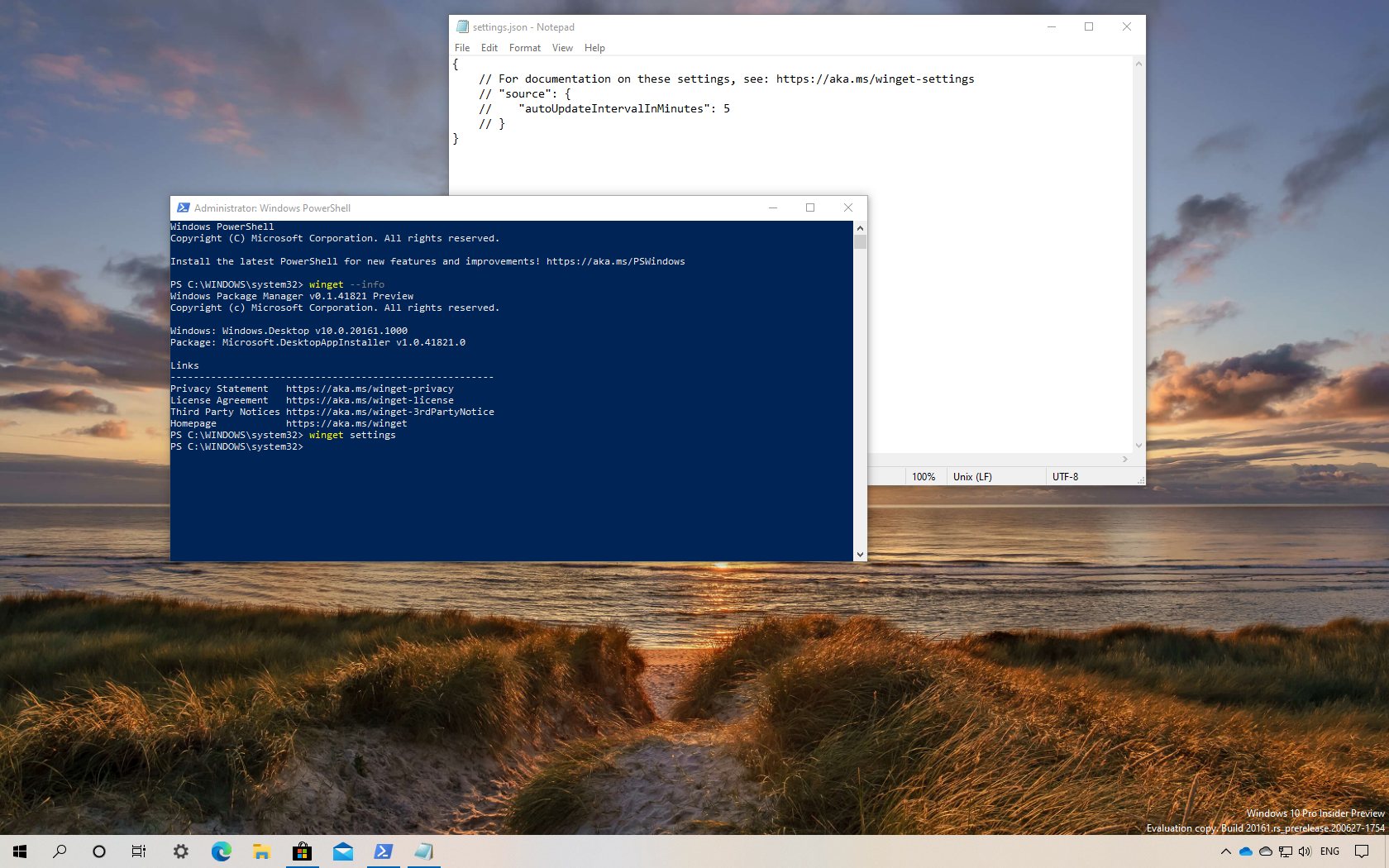Click PowerShell scrollbar up arrow
1389x868 pixels.
point(860,227)
